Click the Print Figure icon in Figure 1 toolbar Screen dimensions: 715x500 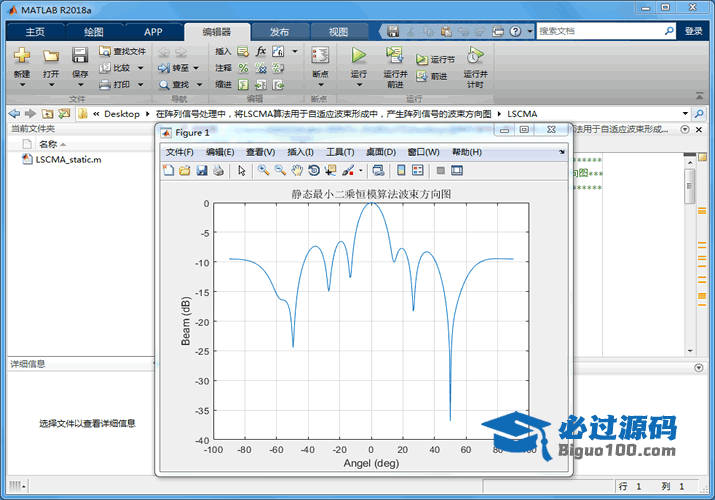(x=218, y=170)
